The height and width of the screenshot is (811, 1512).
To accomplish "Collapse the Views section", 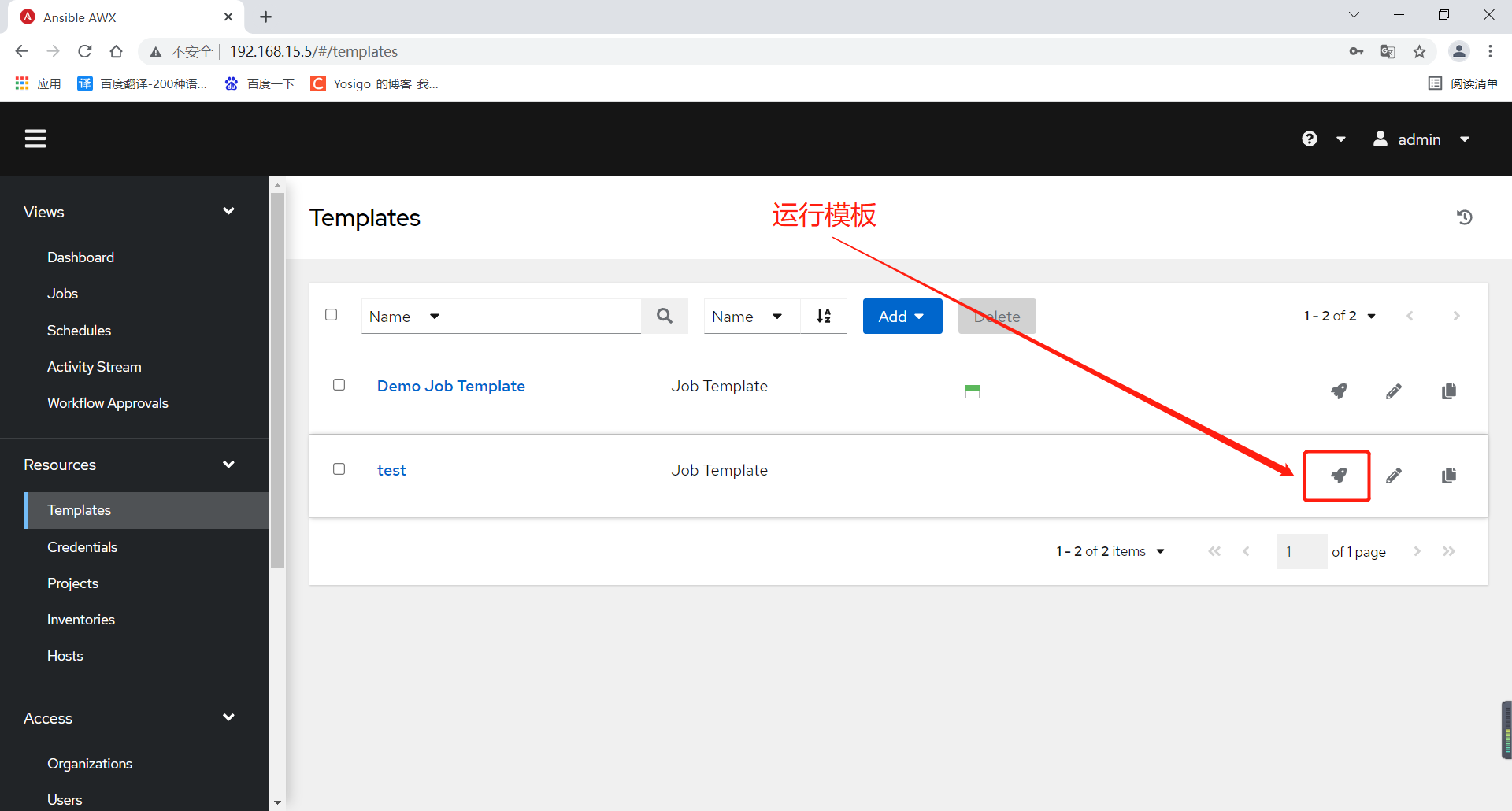I will pyautogui.click(x=229, y=211).
